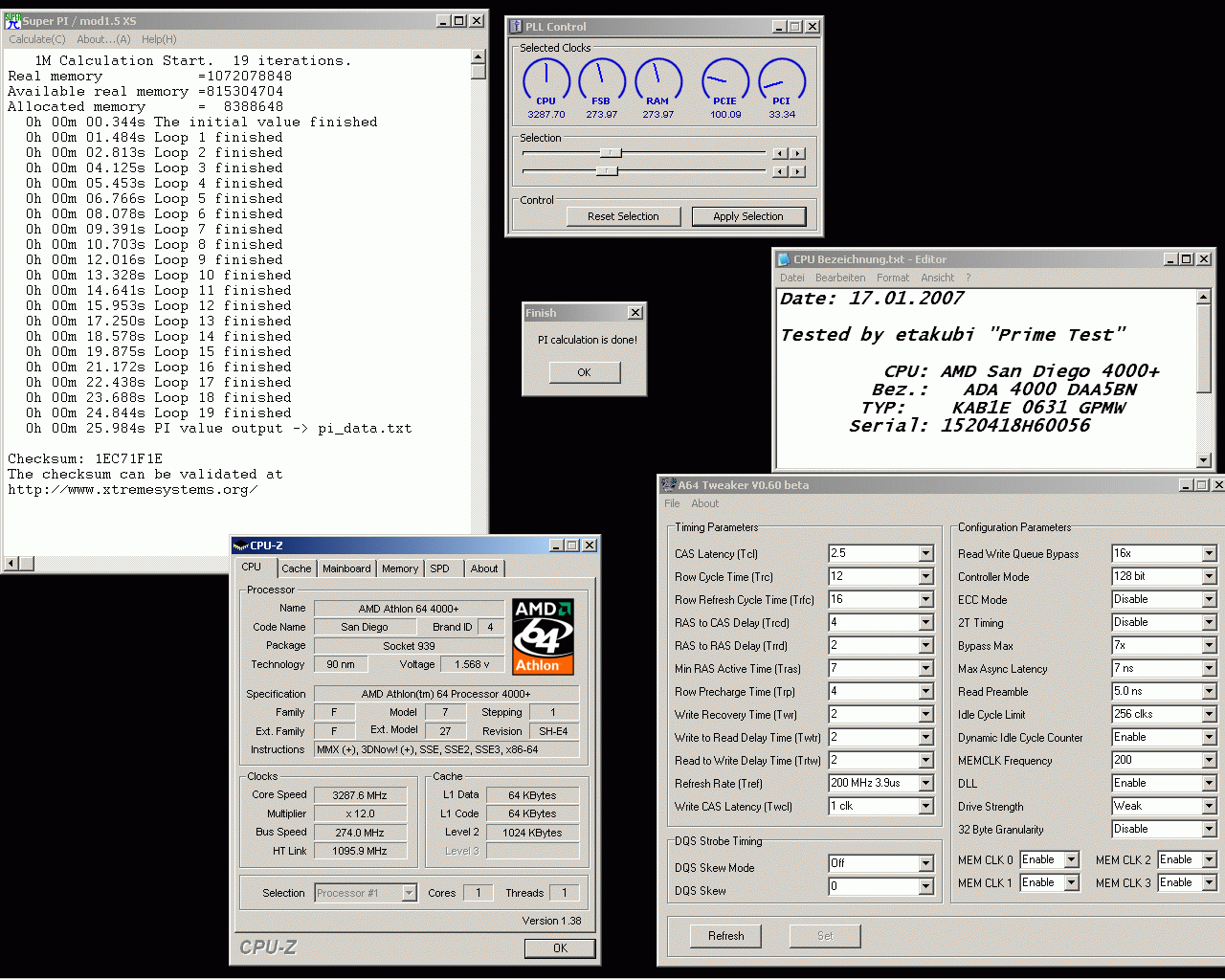Open About menu in Super PI

[x=103, y=39]
